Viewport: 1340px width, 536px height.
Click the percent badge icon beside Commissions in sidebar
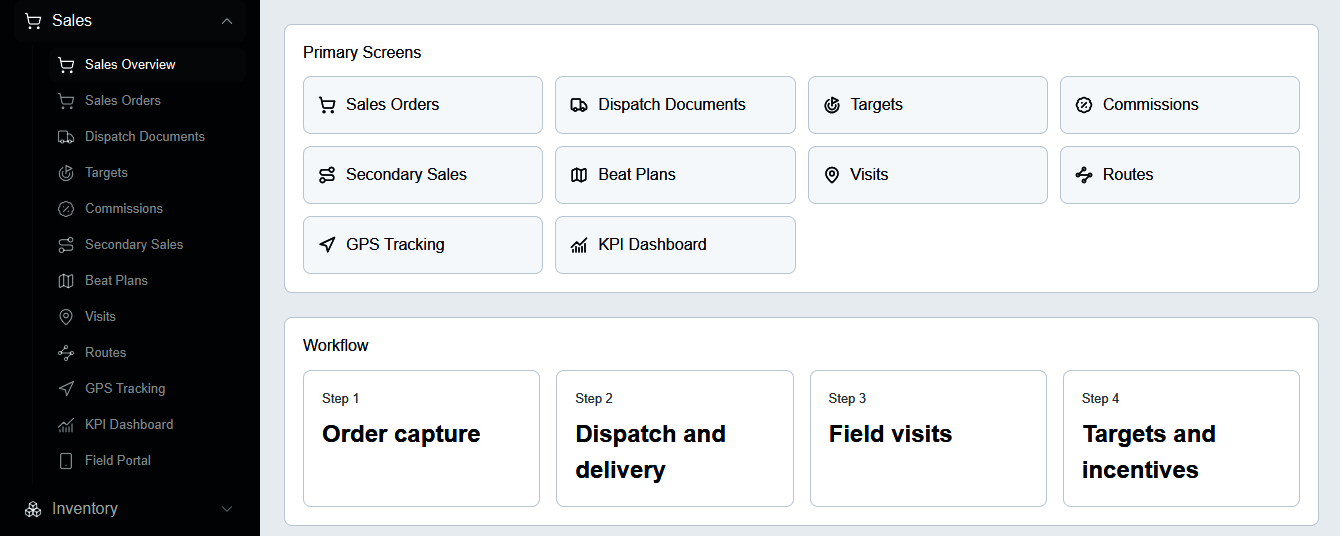[x=66, y=209]
